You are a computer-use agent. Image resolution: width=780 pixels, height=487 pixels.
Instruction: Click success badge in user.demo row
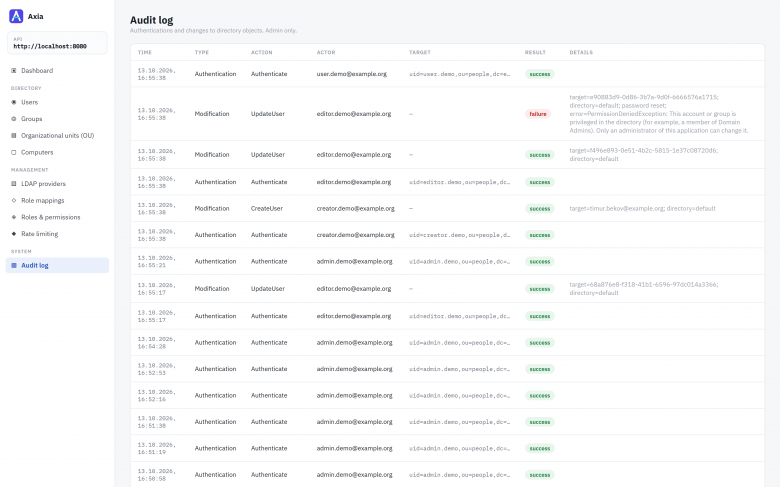tap(540, 74)
